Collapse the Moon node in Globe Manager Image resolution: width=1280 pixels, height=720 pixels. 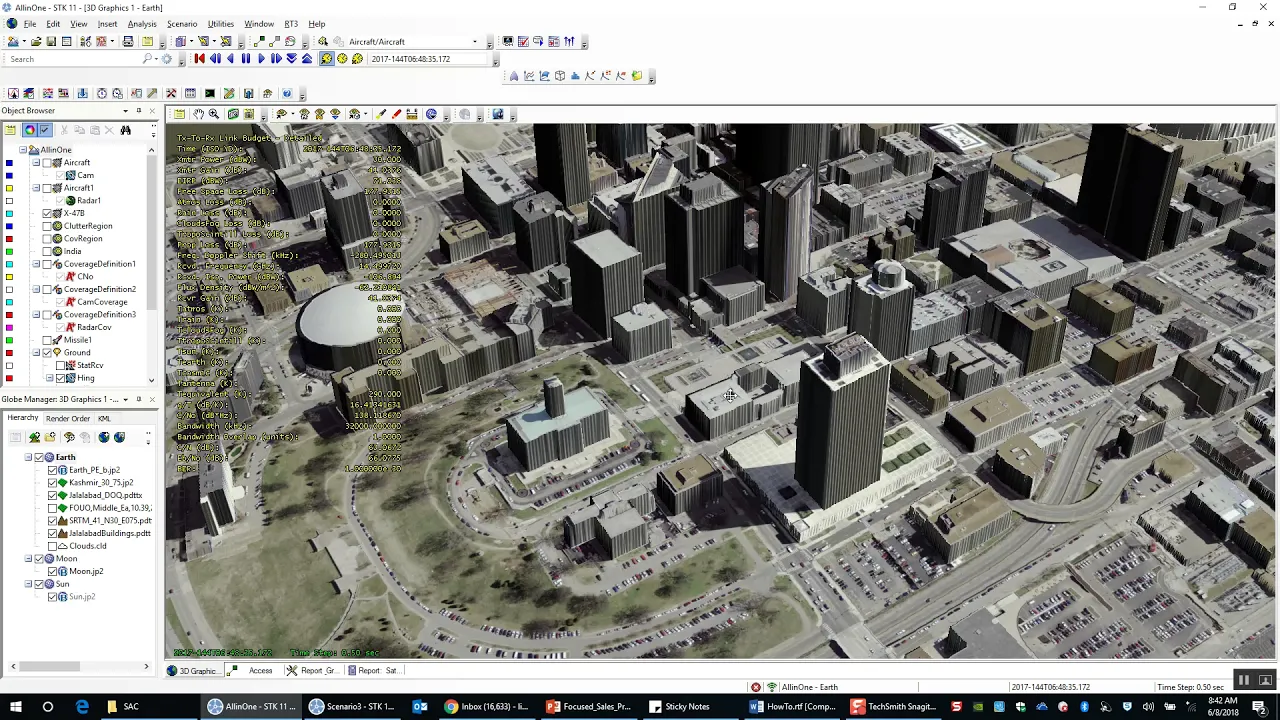point(28,559)
